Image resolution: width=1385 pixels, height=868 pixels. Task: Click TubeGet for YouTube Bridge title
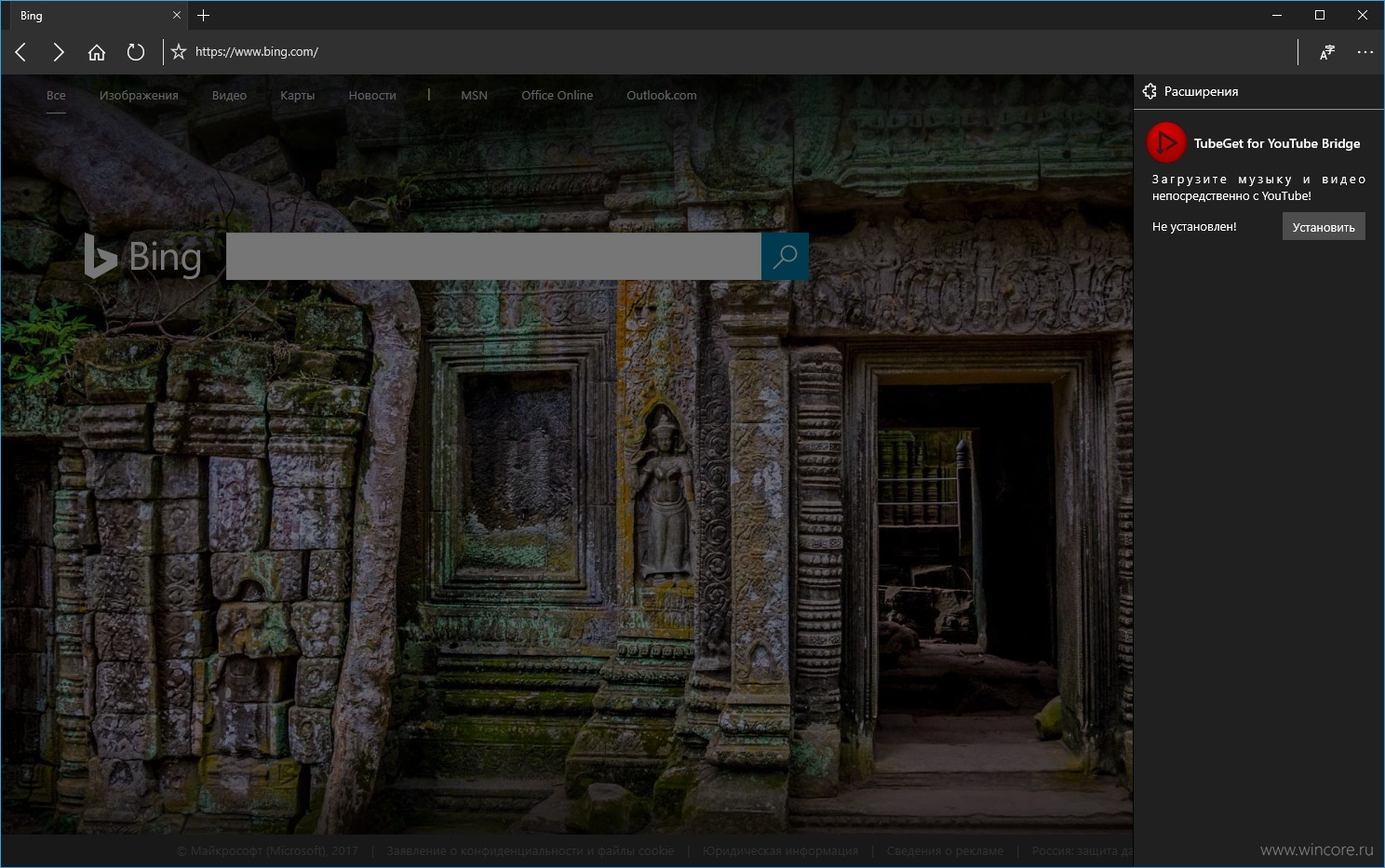[x=1277, y=143]
